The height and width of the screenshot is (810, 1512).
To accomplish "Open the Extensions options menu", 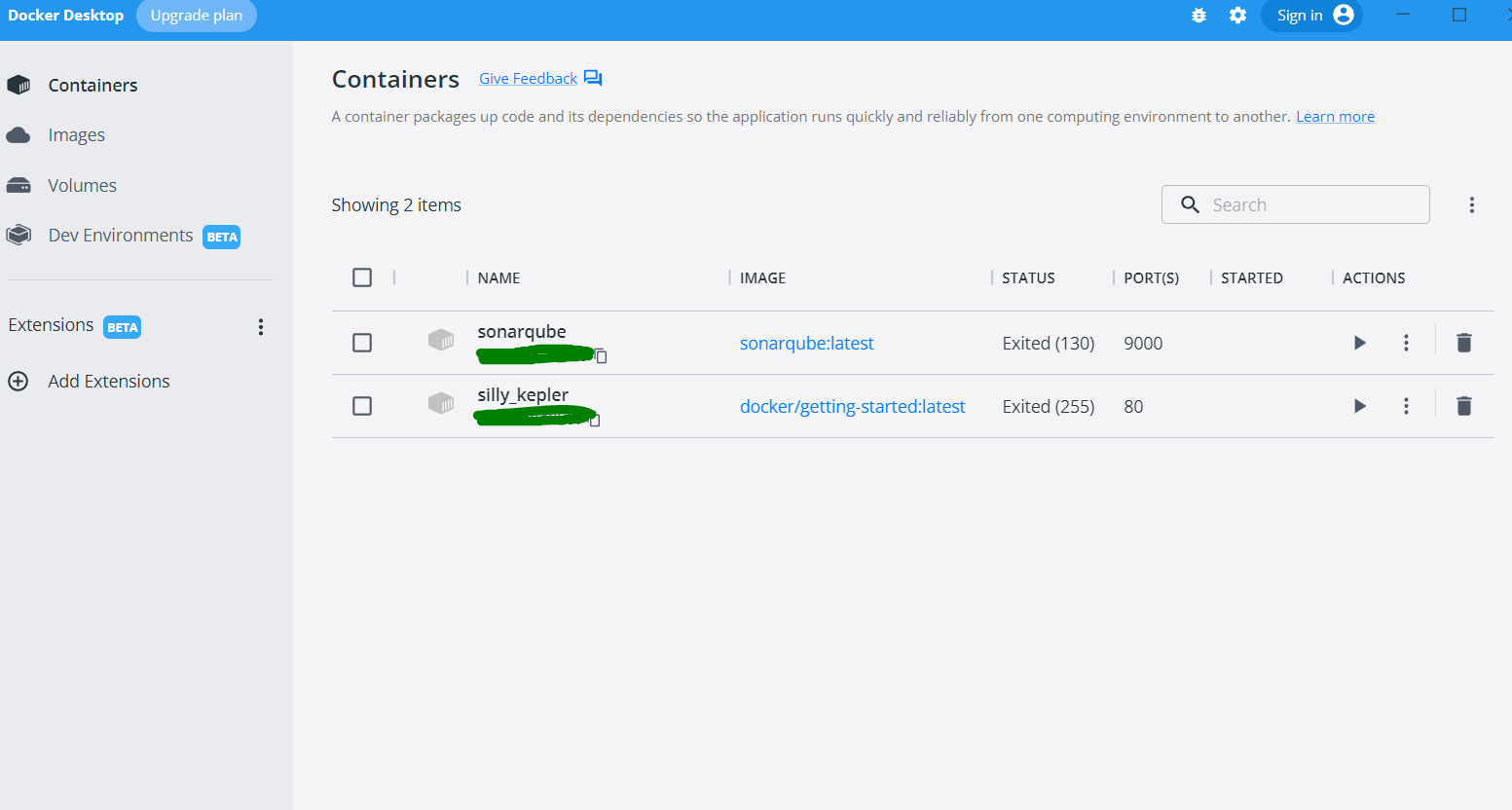I will pos(261,327).
